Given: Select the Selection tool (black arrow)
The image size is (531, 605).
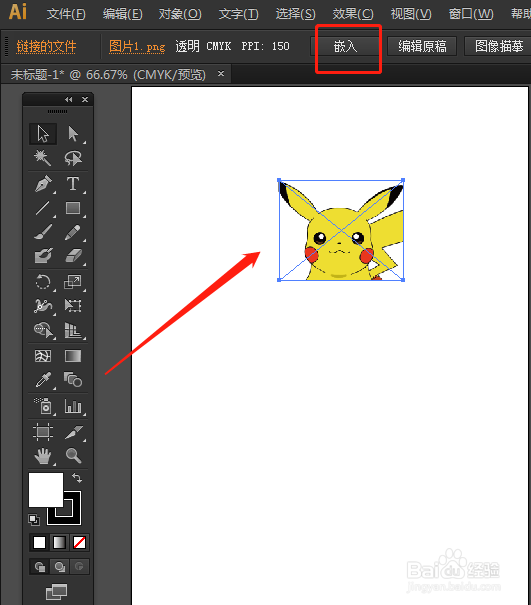Looking at the screenshot, I should (43, 134).
